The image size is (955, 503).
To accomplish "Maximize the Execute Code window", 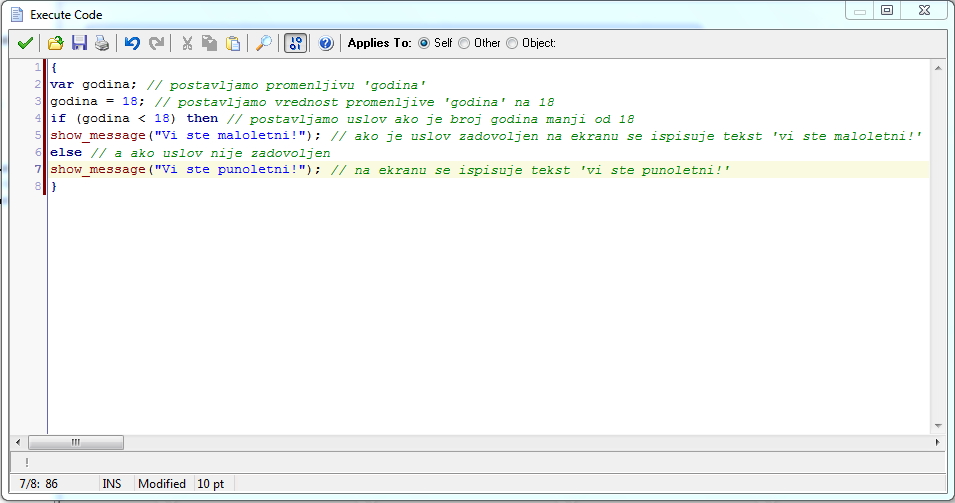I will pyautogui.click(x=887, y=10).
